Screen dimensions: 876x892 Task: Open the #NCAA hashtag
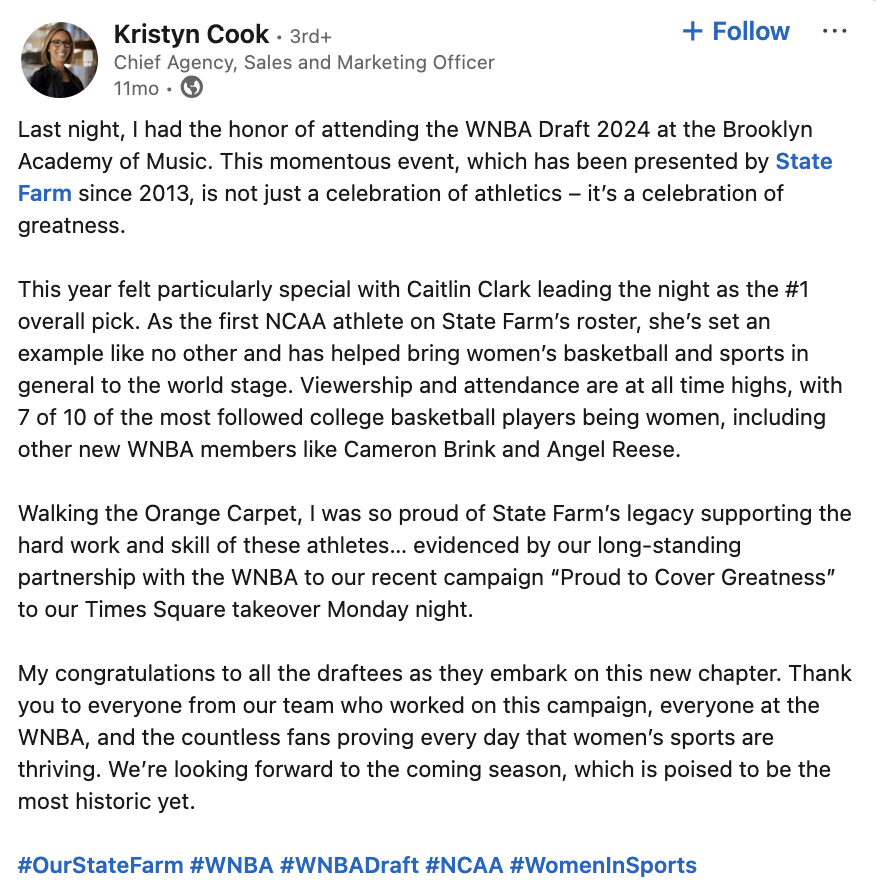click(x=464, y=865)
